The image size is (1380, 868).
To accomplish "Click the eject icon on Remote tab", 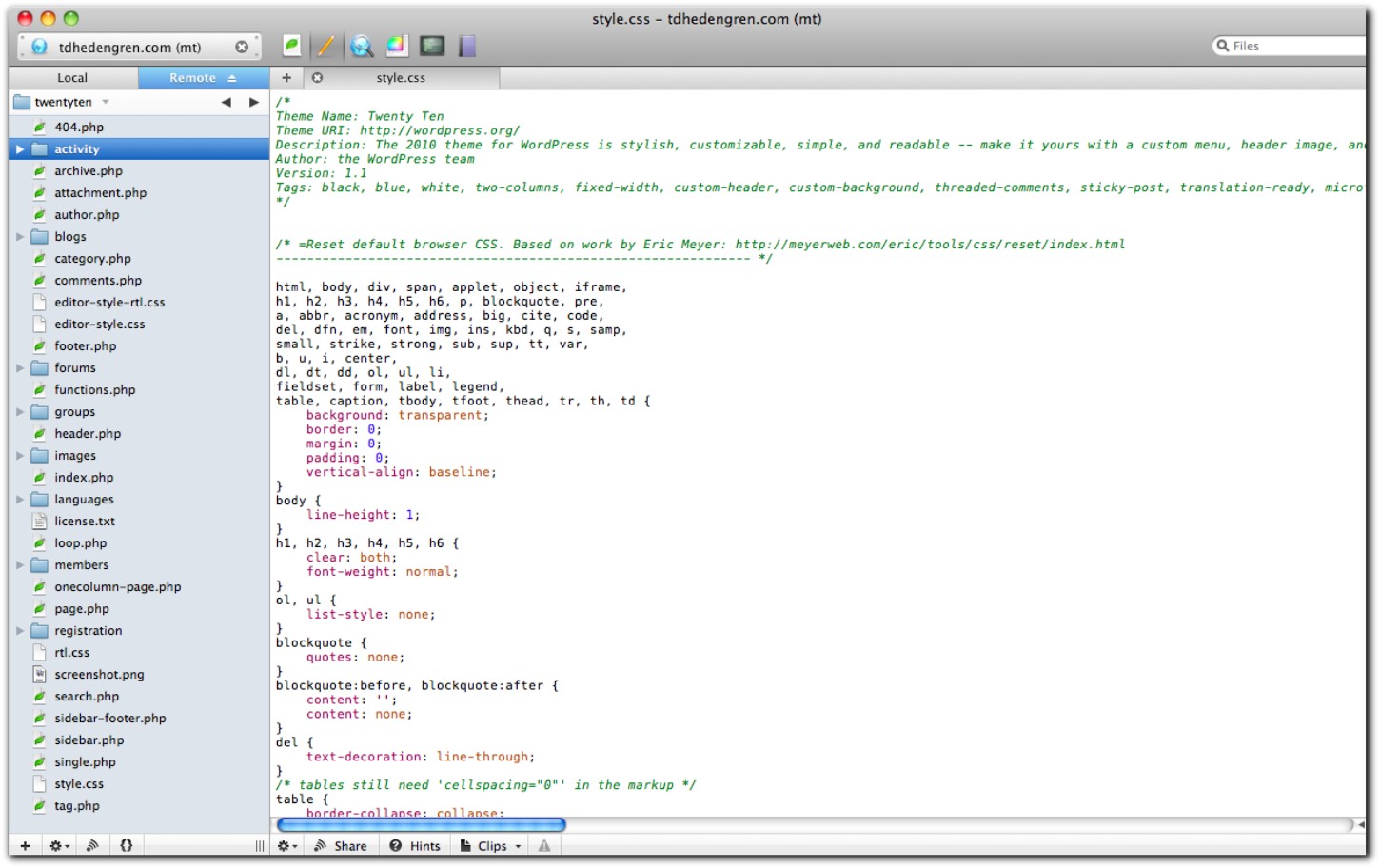I will pos(231,78).
